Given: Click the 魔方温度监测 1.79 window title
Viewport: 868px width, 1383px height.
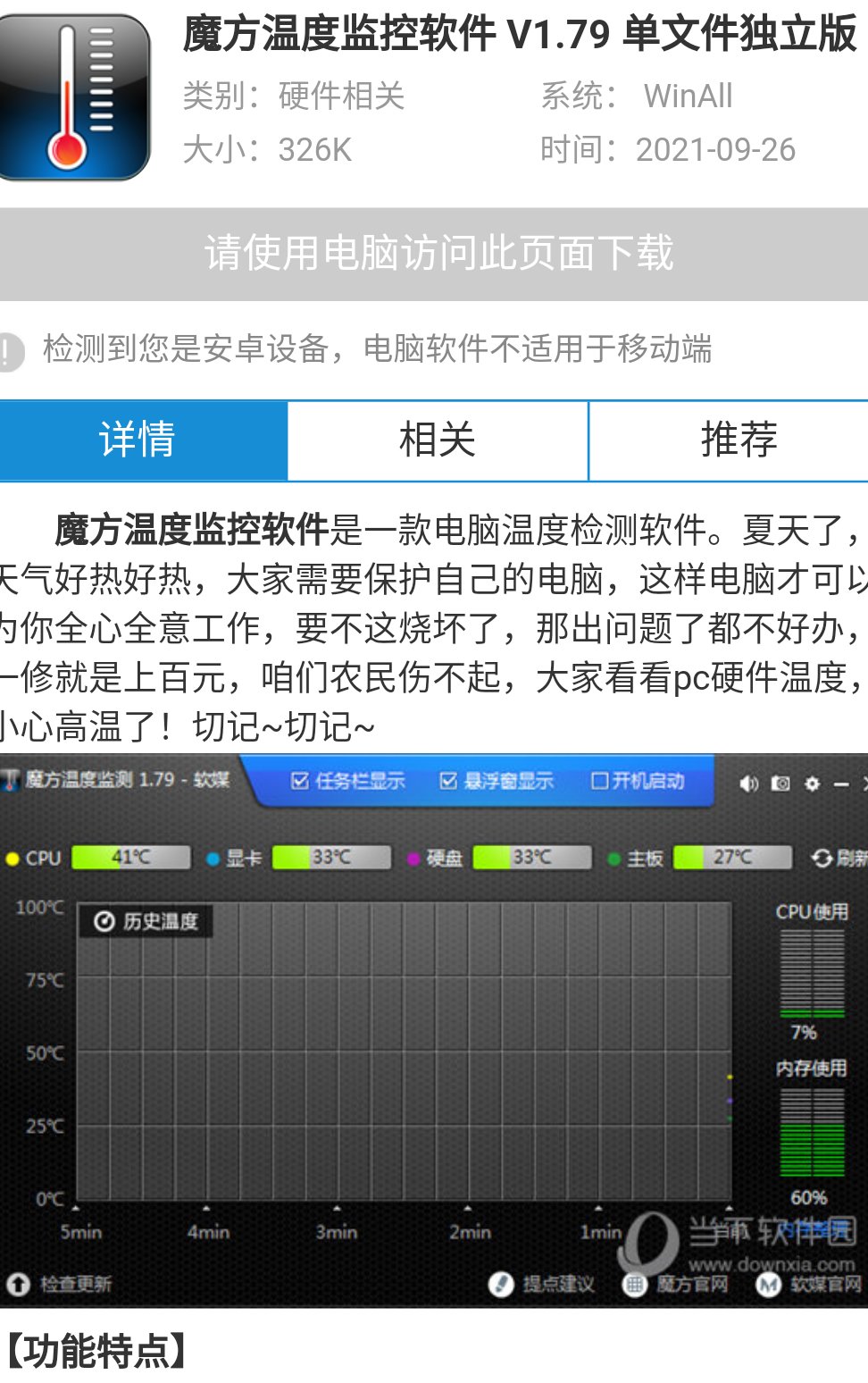Looking at the screenshot, I should (127, 780).
